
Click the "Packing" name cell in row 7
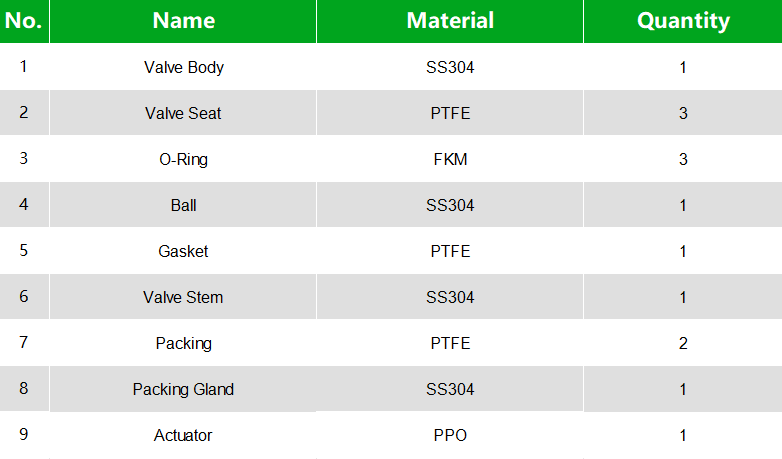(x=183, y=343)
